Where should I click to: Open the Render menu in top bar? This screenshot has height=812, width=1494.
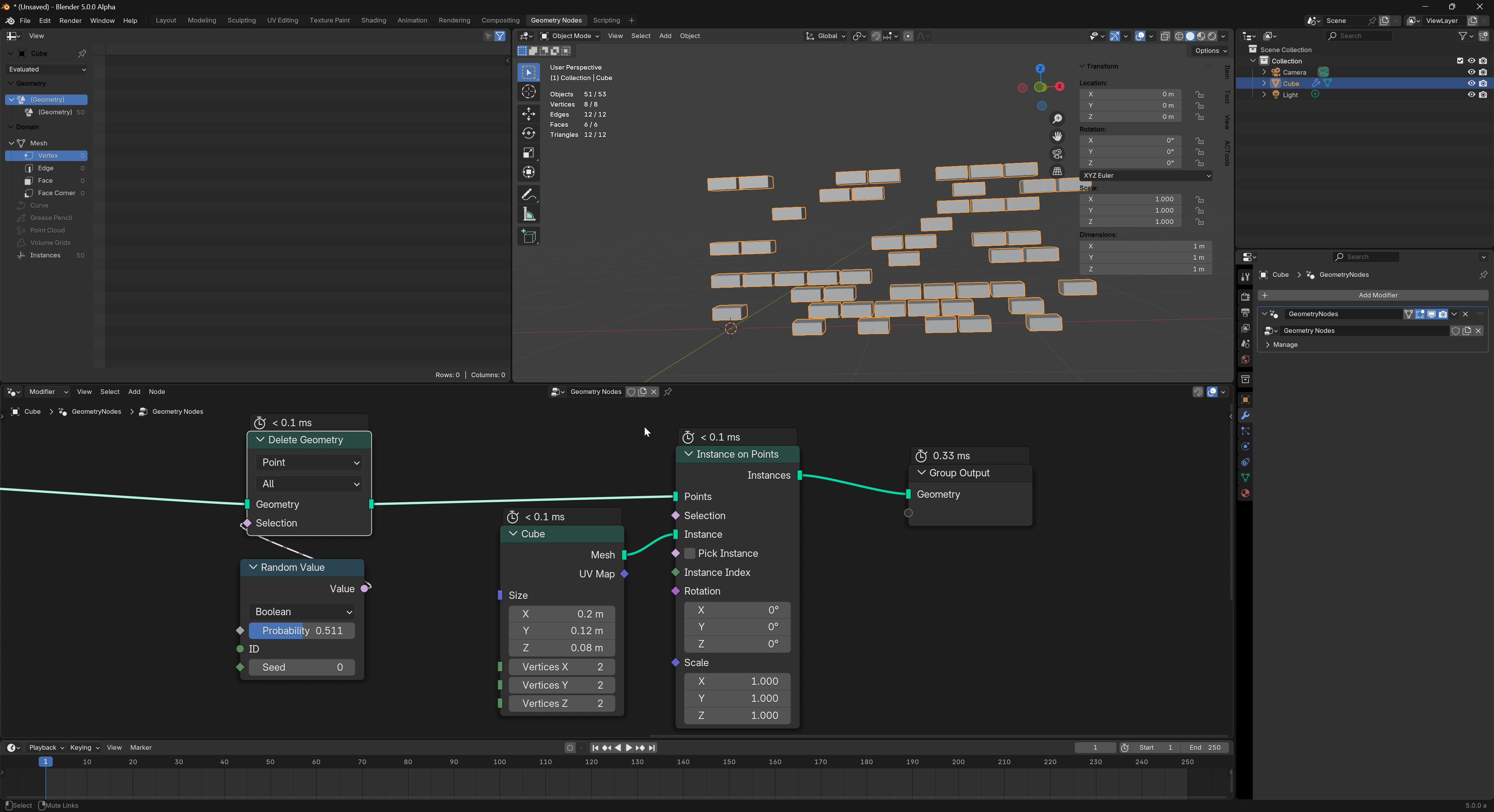pos(70,21)
